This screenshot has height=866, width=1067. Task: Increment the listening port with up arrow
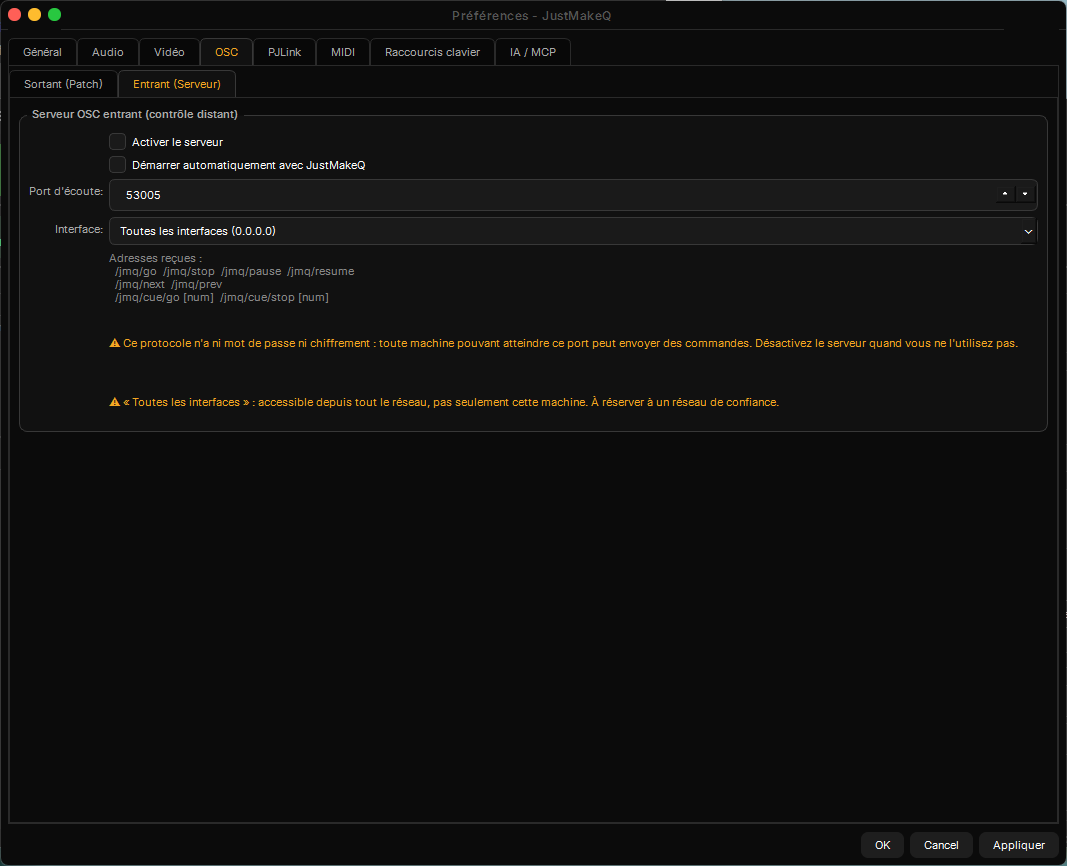point(1004,194)
